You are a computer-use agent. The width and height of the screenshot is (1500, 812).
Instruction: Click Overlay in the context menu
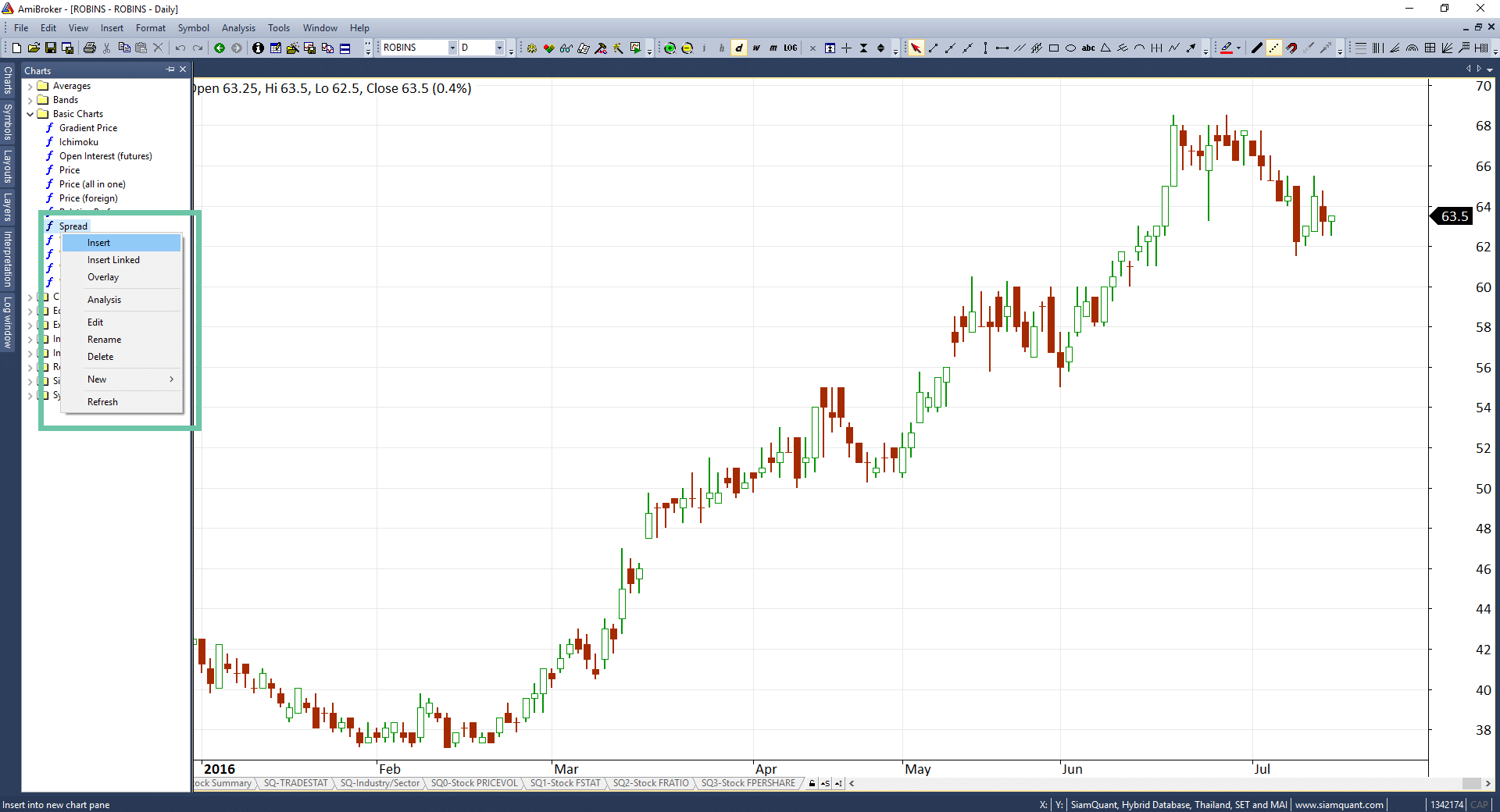103,277
